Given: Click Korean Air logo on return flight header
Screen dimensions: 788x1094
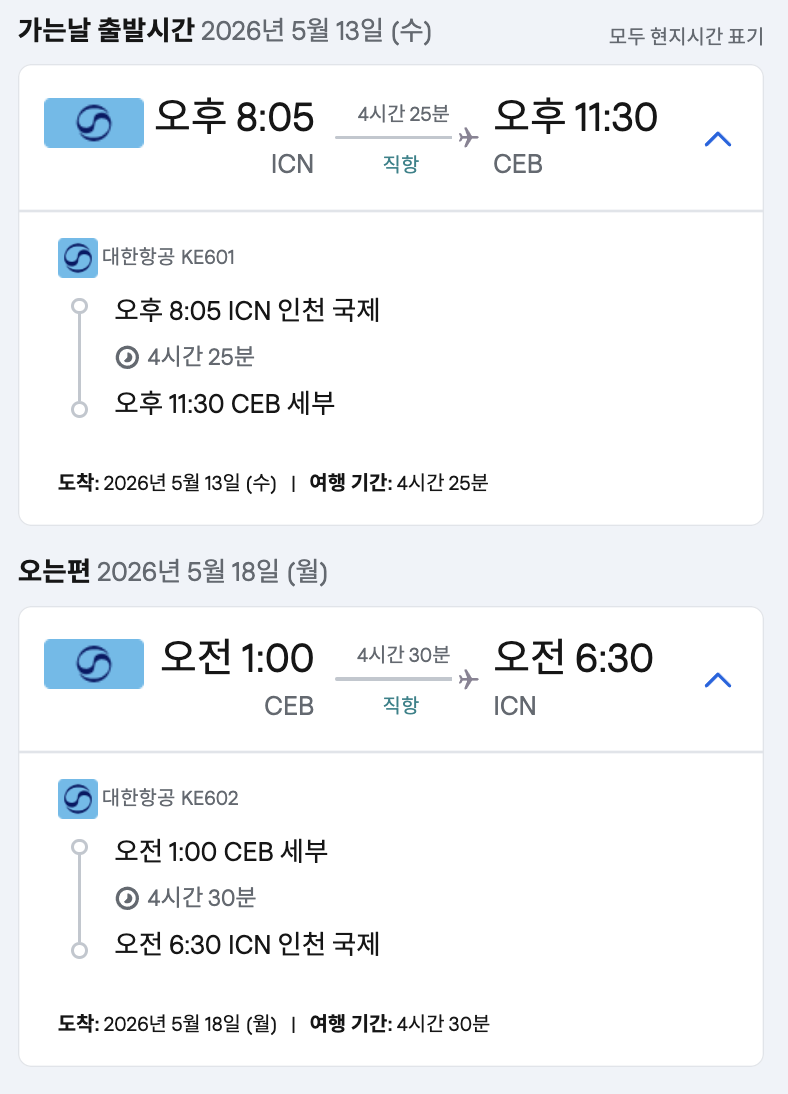Looking at the screenshot, I should [x=94, y=664].
